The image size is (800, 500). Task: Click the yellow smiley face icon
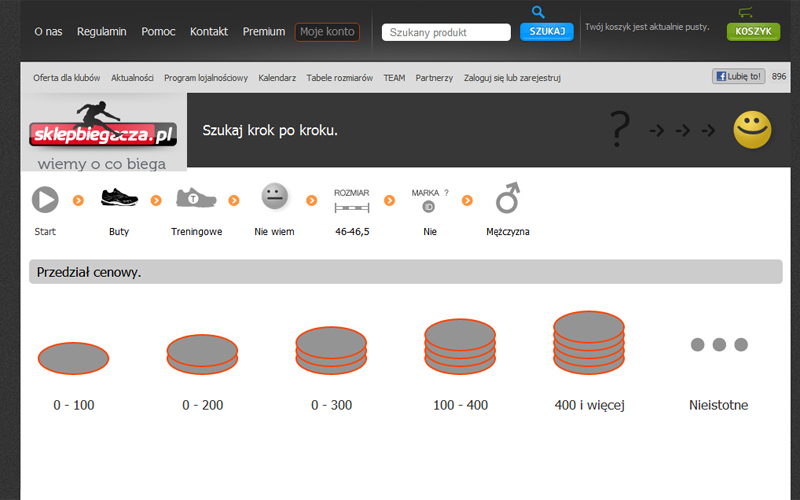pos(752,130)
